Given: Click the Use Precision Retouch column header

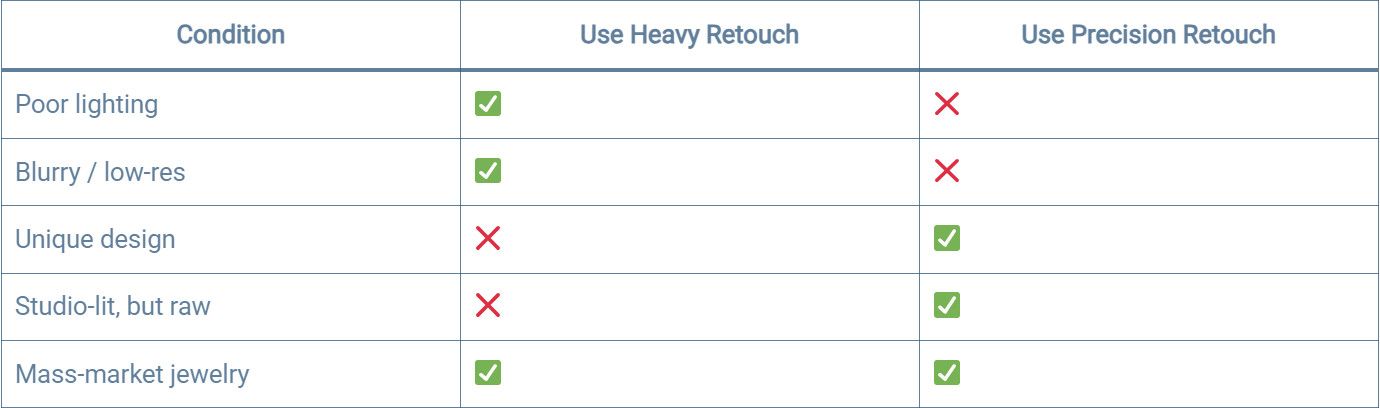Looking at the screenshot, I should click(1148, 35).
